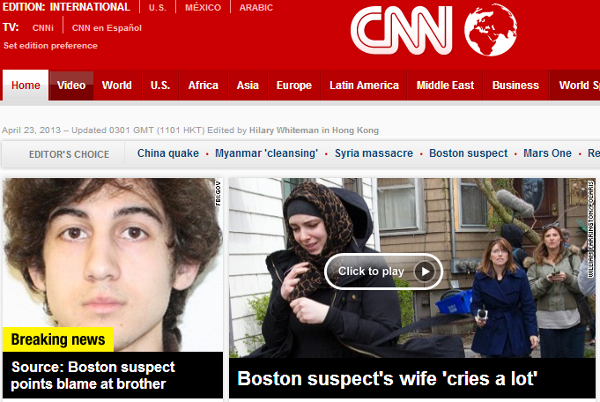Screen dimensions: 600x402
Task: Open headline 'Boston suspect points blame at brother'
Action: [x=93, y=375]
